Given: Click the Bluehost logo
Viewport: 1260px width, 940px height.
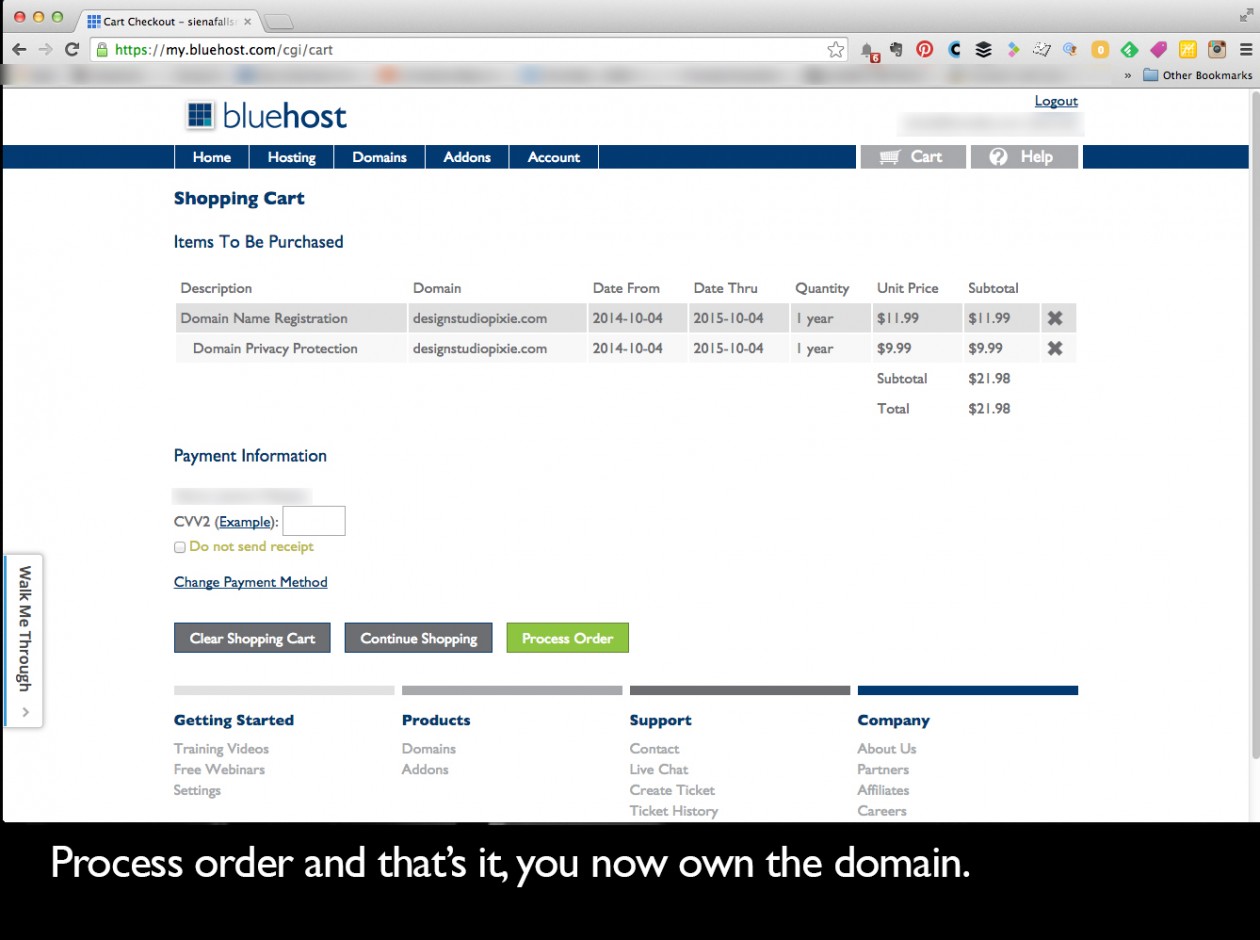Looking at the screenshot, I should 266,116.
